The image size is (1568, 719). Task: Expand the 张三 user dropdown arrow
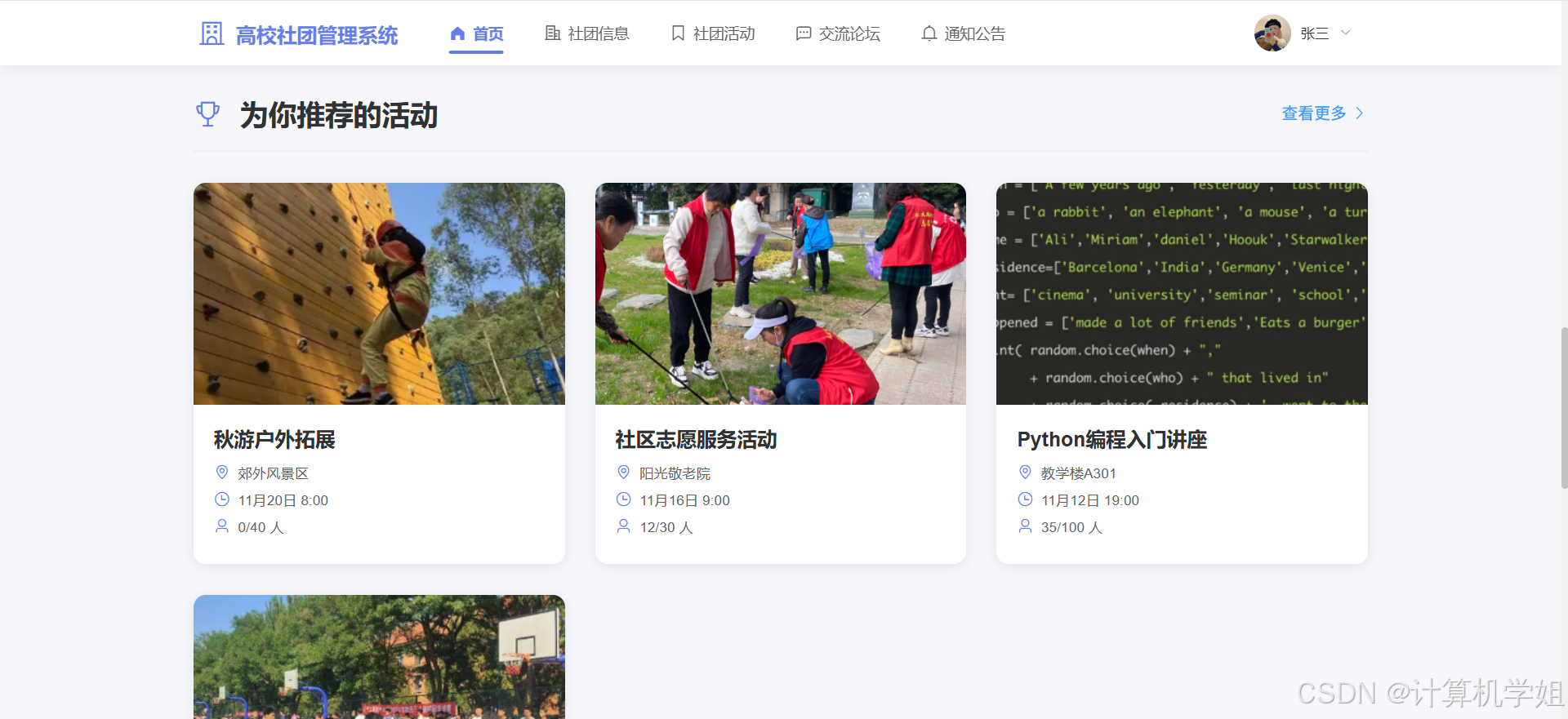[1346, 33]
